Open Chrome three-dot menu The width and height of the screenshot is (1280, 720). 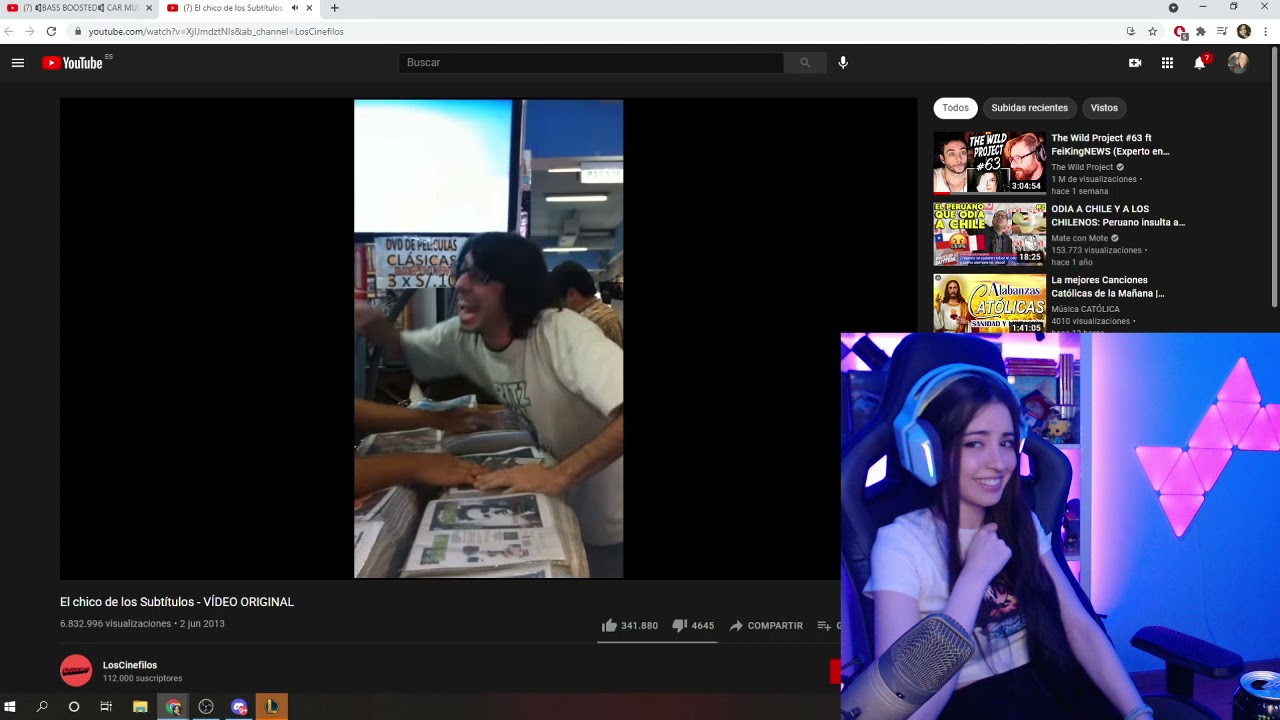pyautogui.click(x=1266, y=32)
